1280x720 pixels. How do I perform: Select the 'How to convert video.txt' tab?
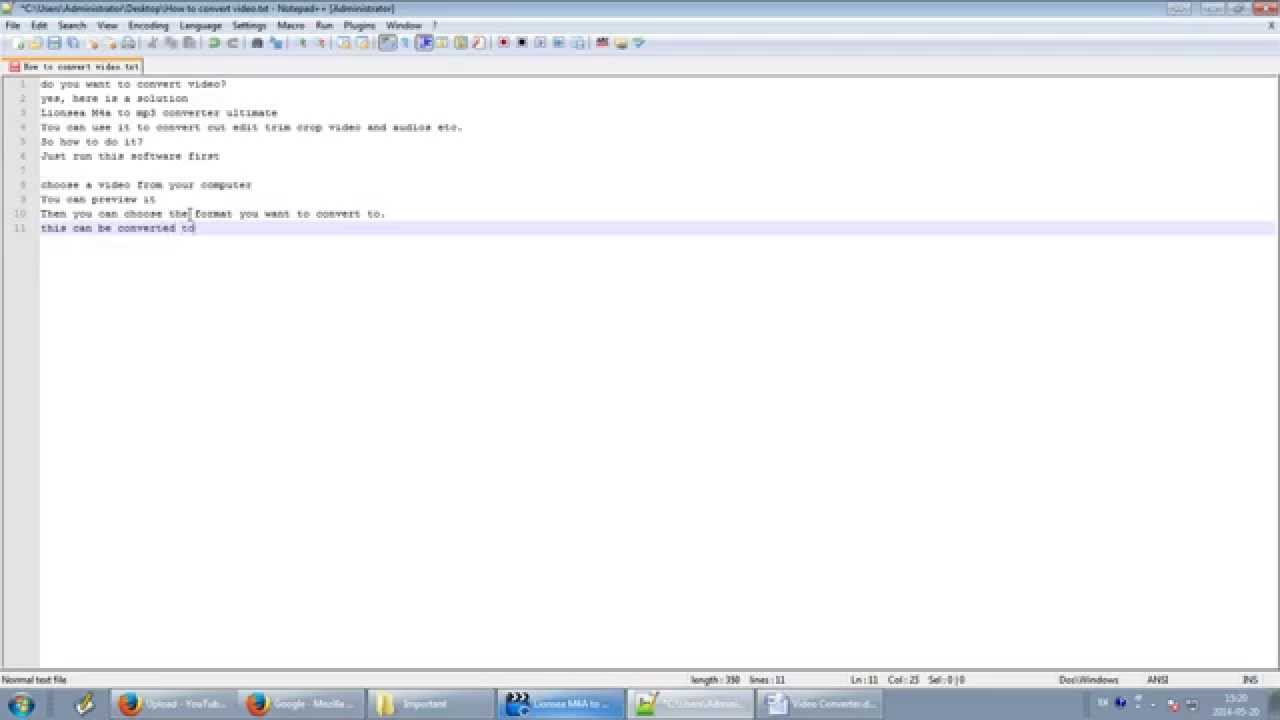coord(75,66)
